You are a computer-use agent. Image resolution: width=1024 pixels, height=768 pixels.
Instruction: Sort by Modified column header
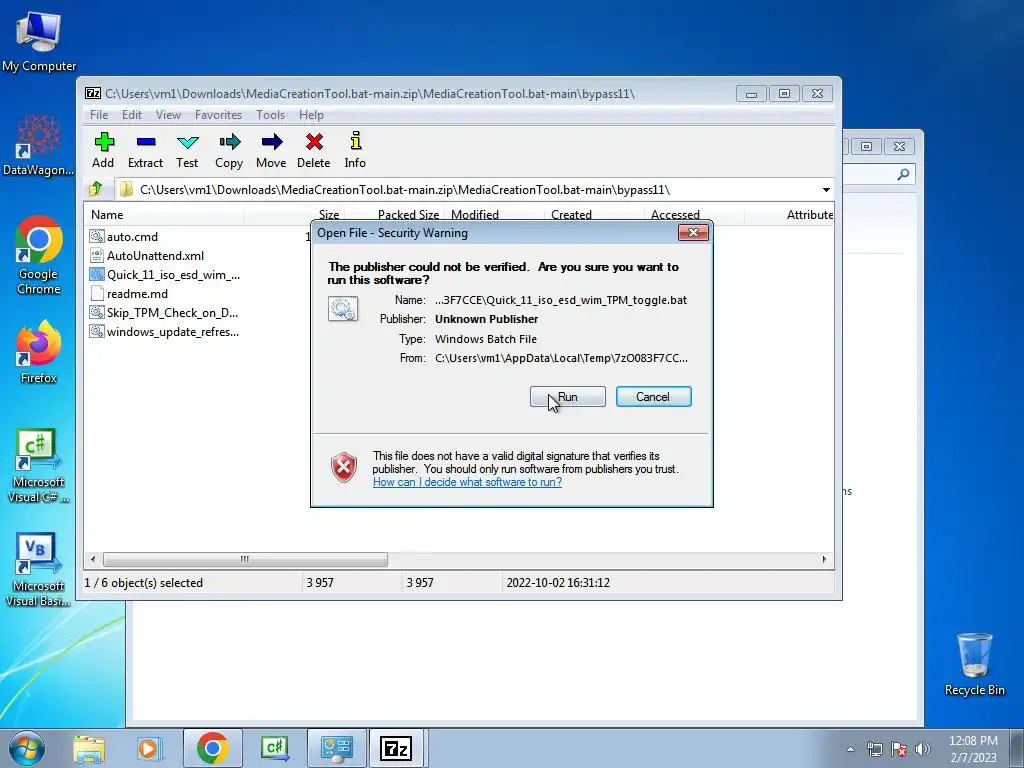[494, 215]
